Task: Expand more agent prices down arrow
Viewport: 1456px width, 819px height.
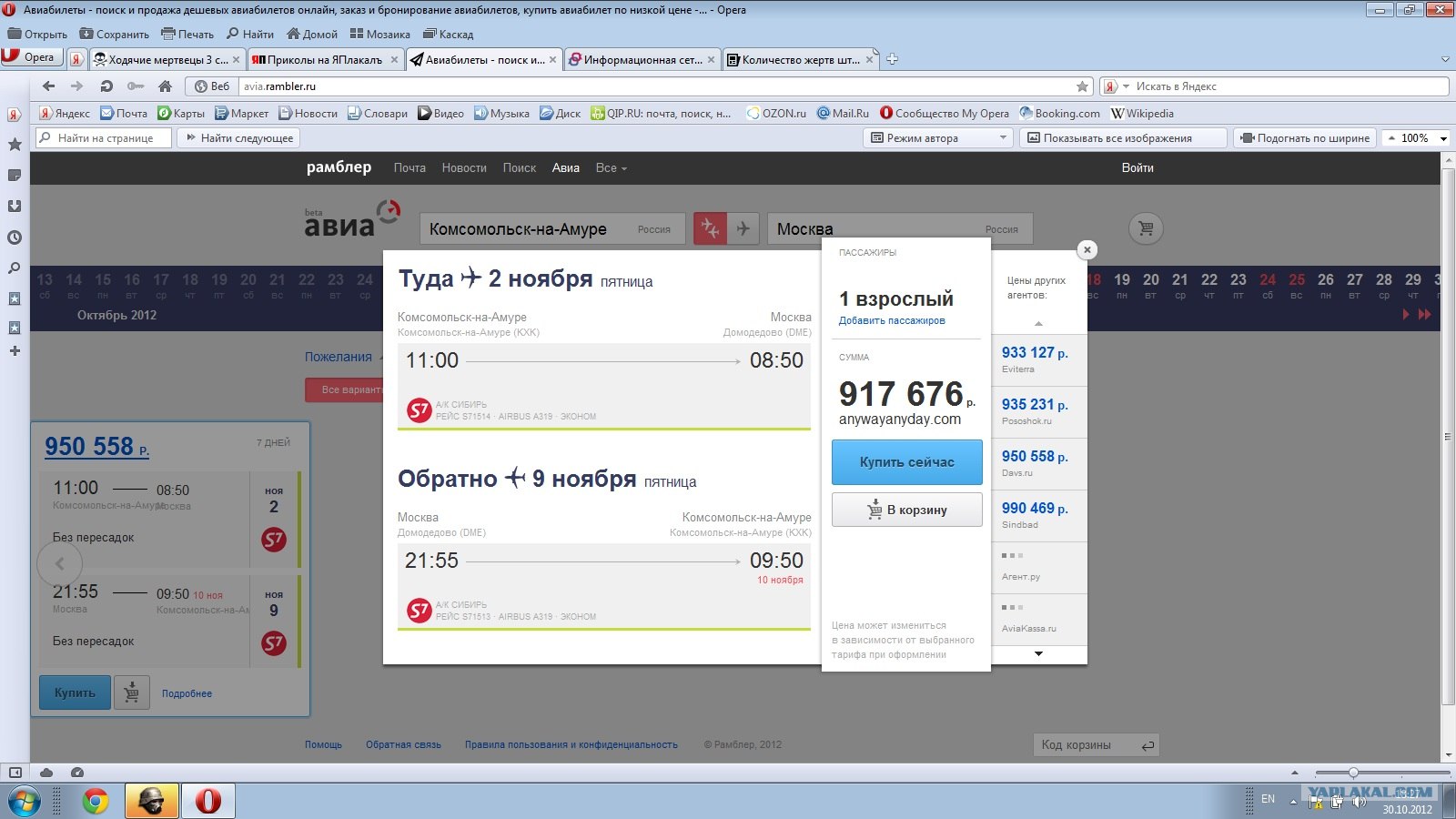Action: pyautogui.click(x=1038, y=653)
